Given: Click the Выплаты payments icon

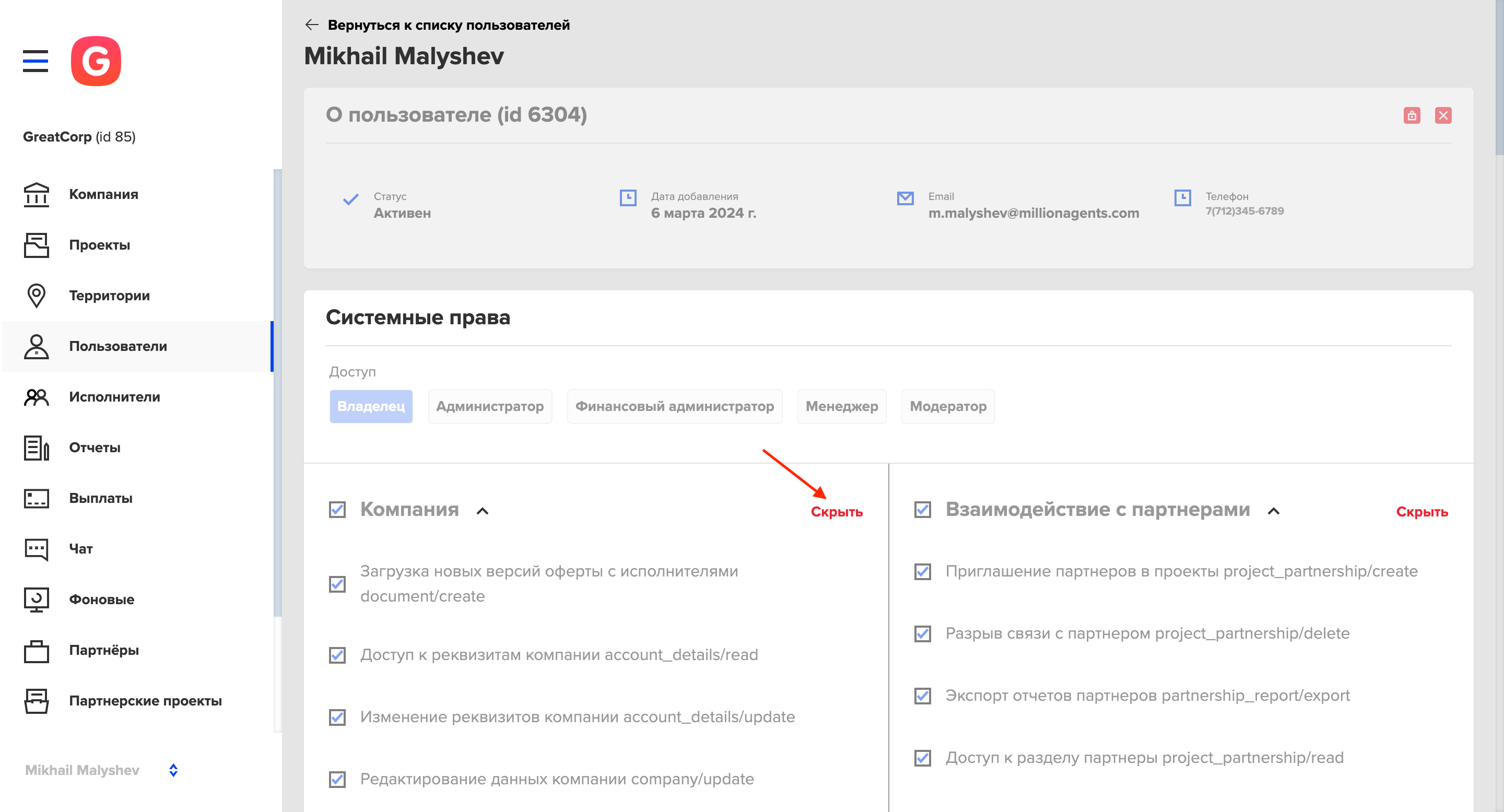Looking at the screenshot, I should tap(36, 498).
